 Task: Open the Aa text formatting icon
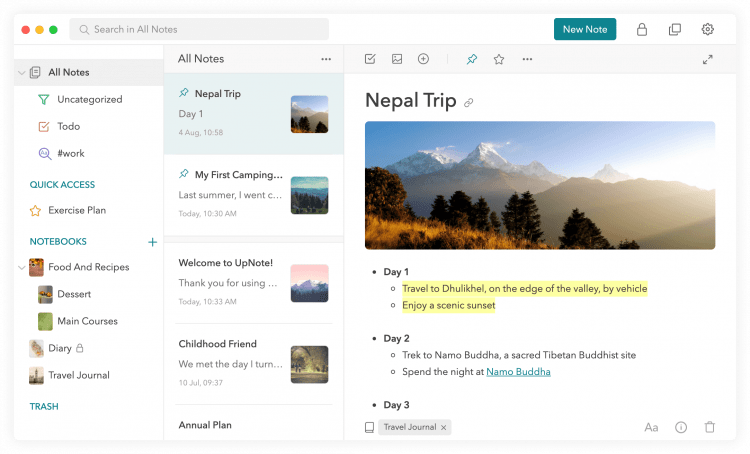pyautogui.click(x=651, y=427)
